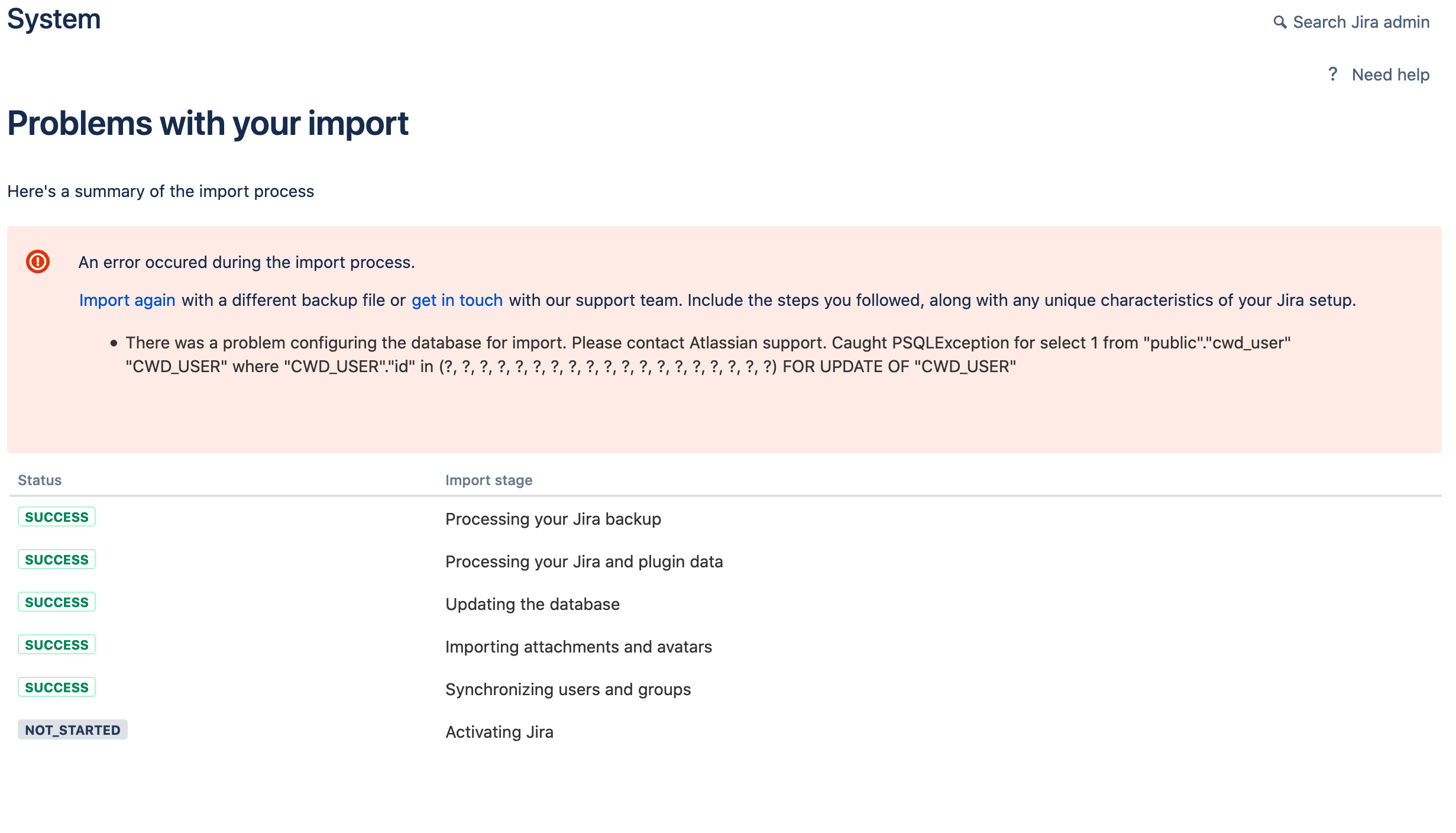Select the Import stage column header

click(489, 480)
